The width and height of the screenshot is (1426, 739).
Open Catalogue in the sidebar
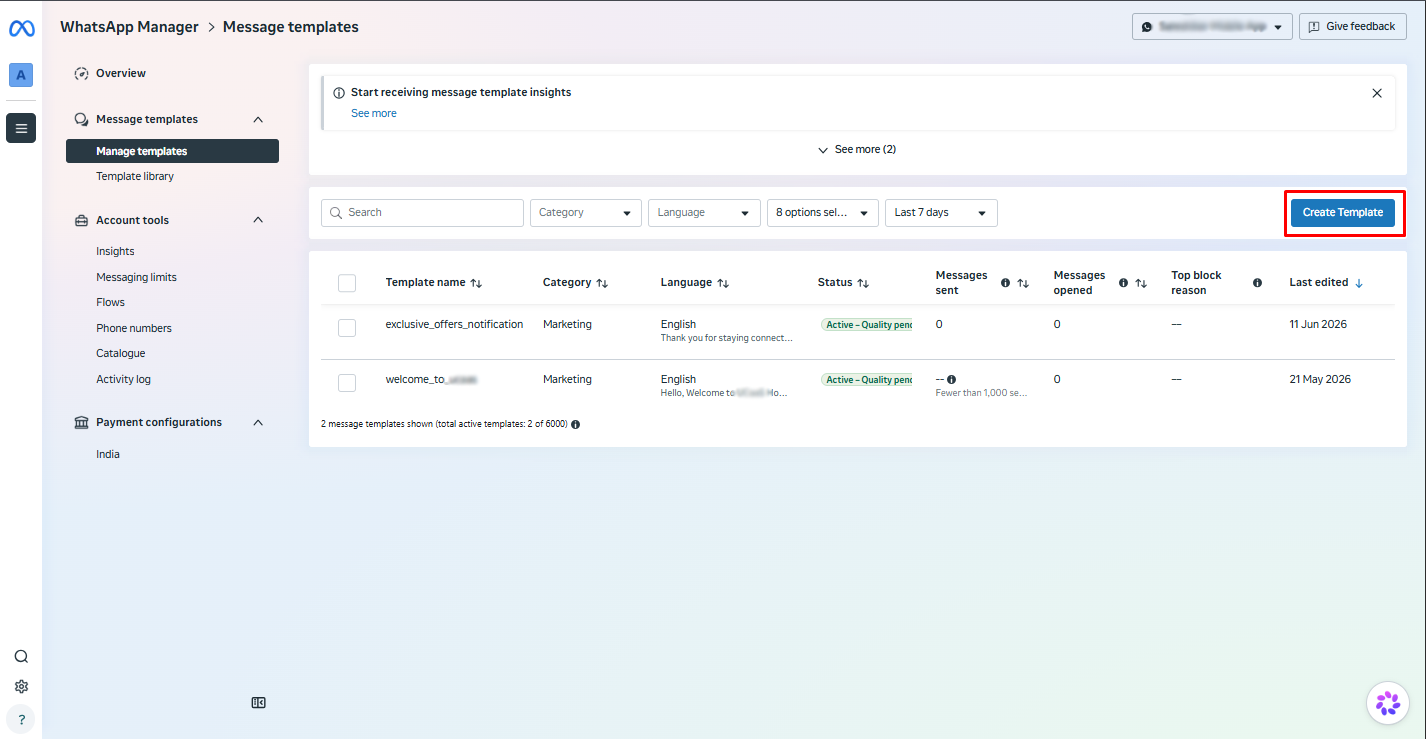[121, 353]
